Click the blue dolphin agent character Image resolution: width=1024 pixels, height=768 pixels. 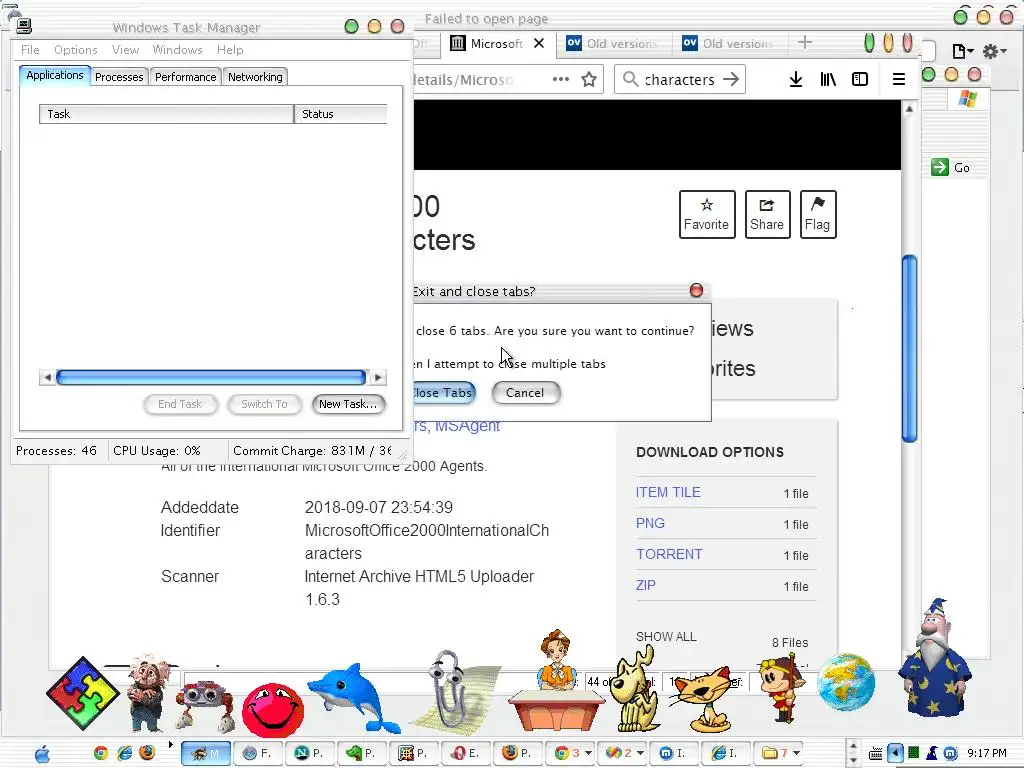(356, 697)
